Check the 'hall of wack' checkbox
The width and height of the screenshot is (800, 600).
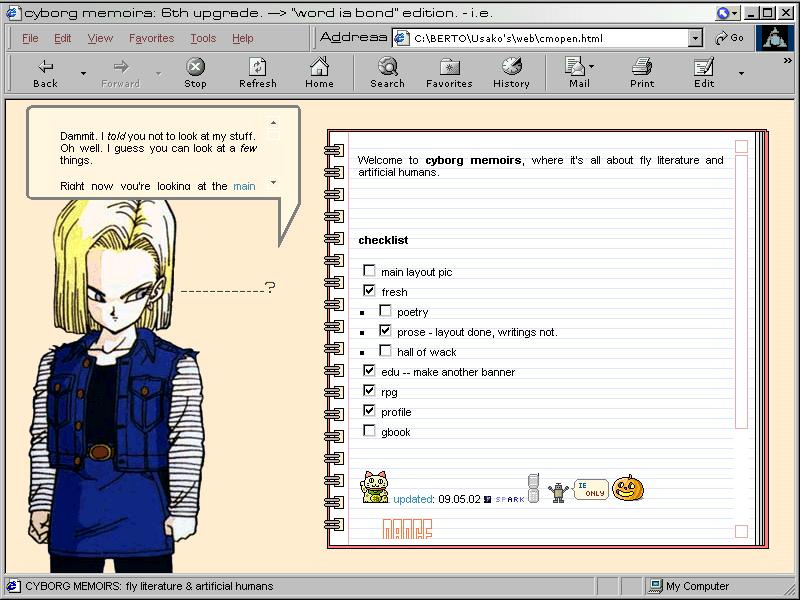[x=385, y=351]
